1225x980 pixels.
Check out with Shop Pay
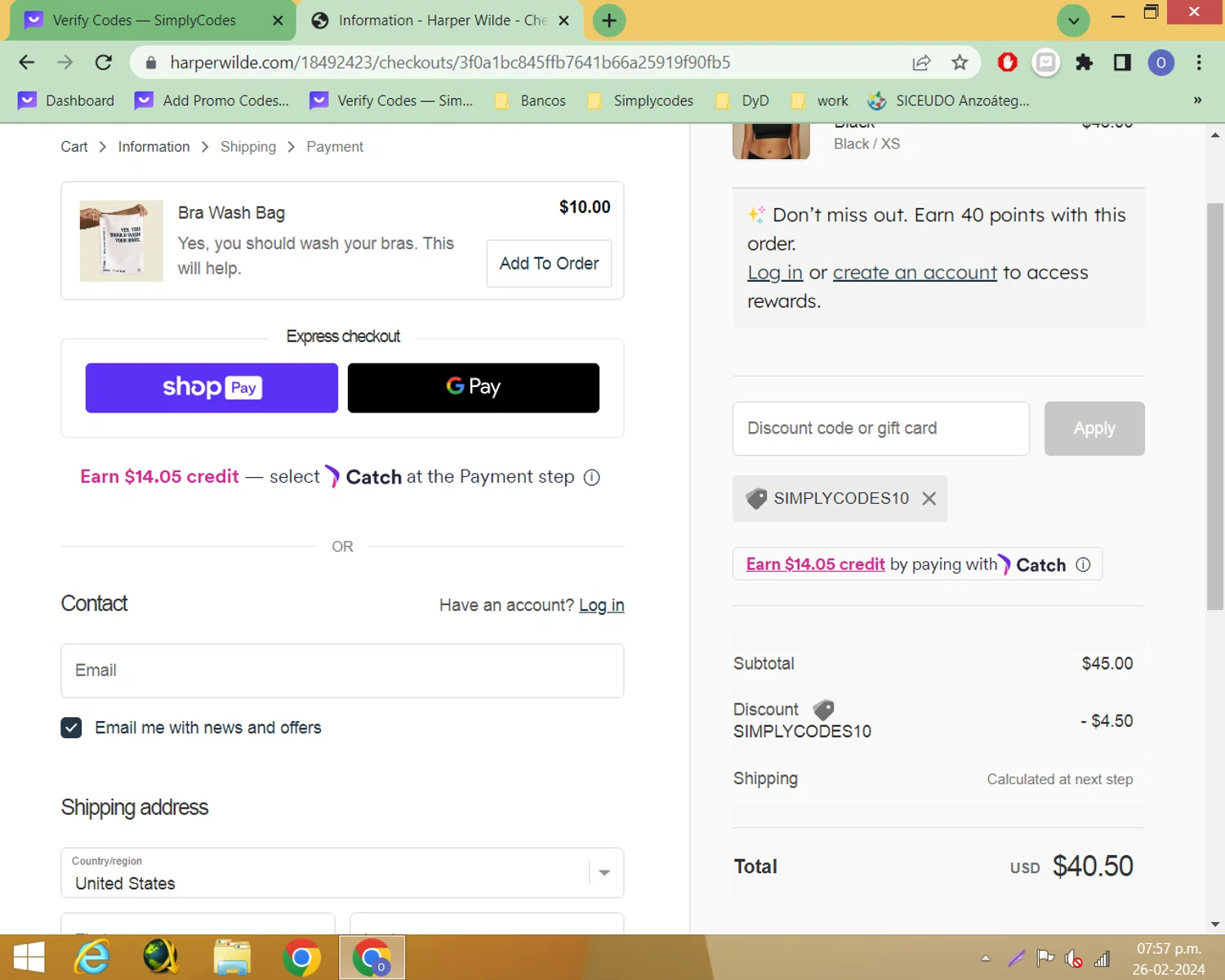point(212,388)
